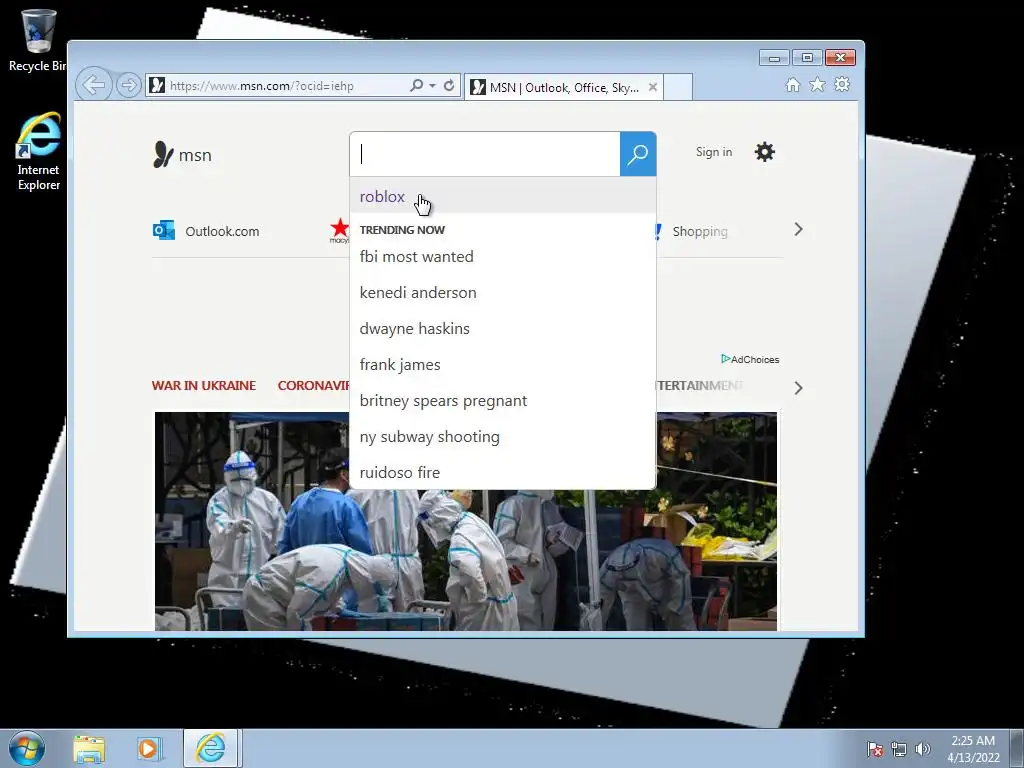Image resolution: width=1024 pixels, height=768 pixels.
Task: Select the Internet Explorer desktop shortcut
Action: coord(39,152)
